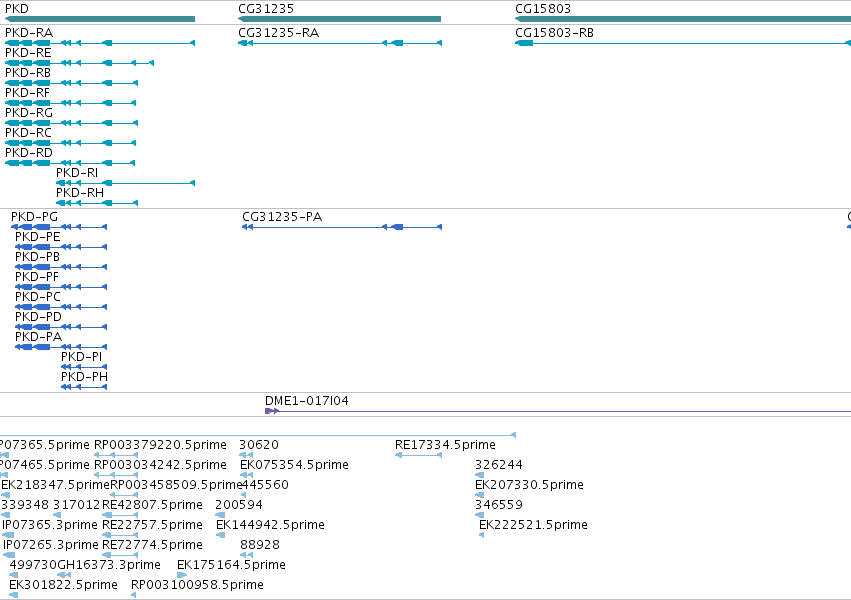Choose the PKD-PA protein label

pyautogui.click(x=38, y=337)
